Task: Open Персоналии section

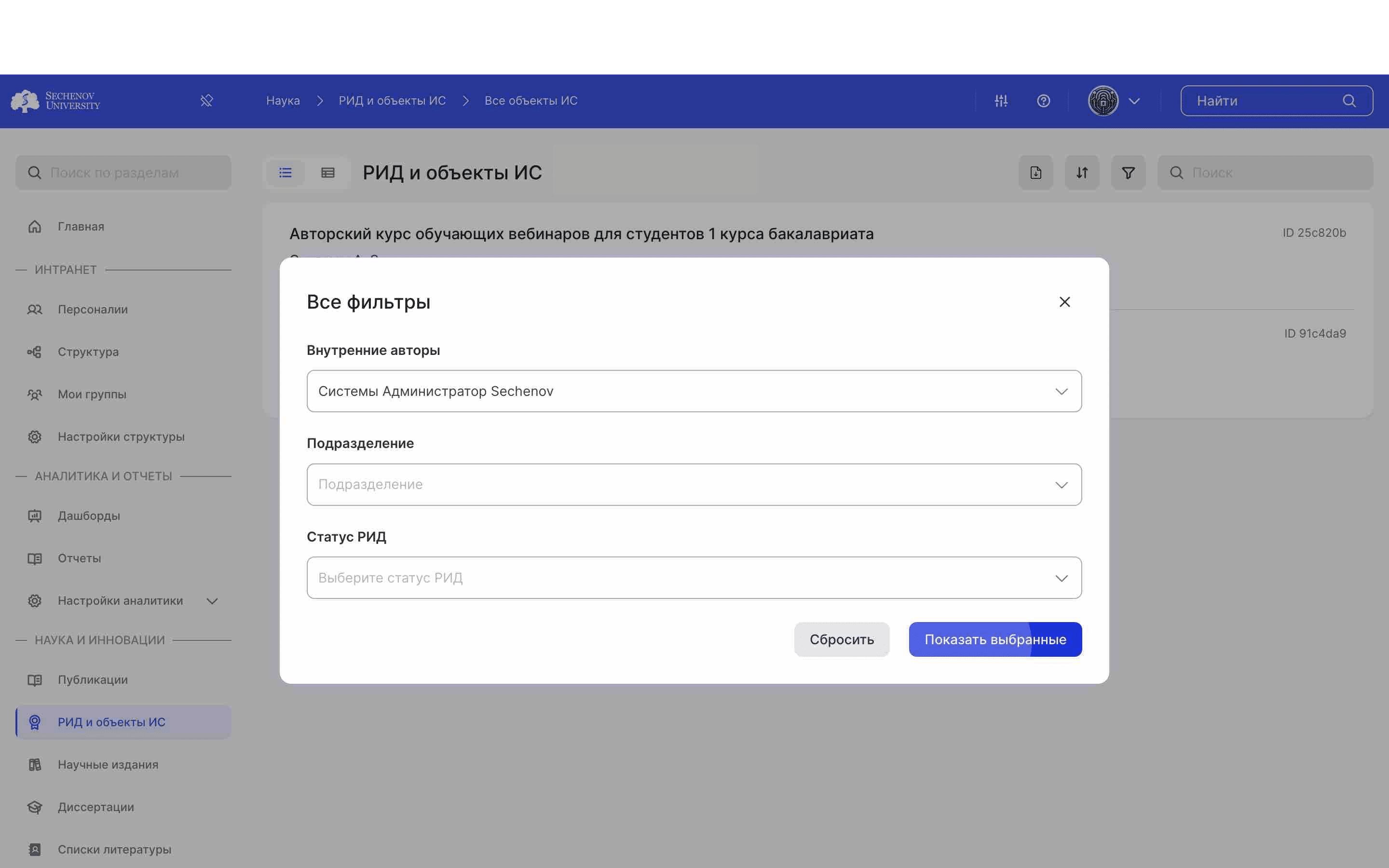Action: point(123,310)
